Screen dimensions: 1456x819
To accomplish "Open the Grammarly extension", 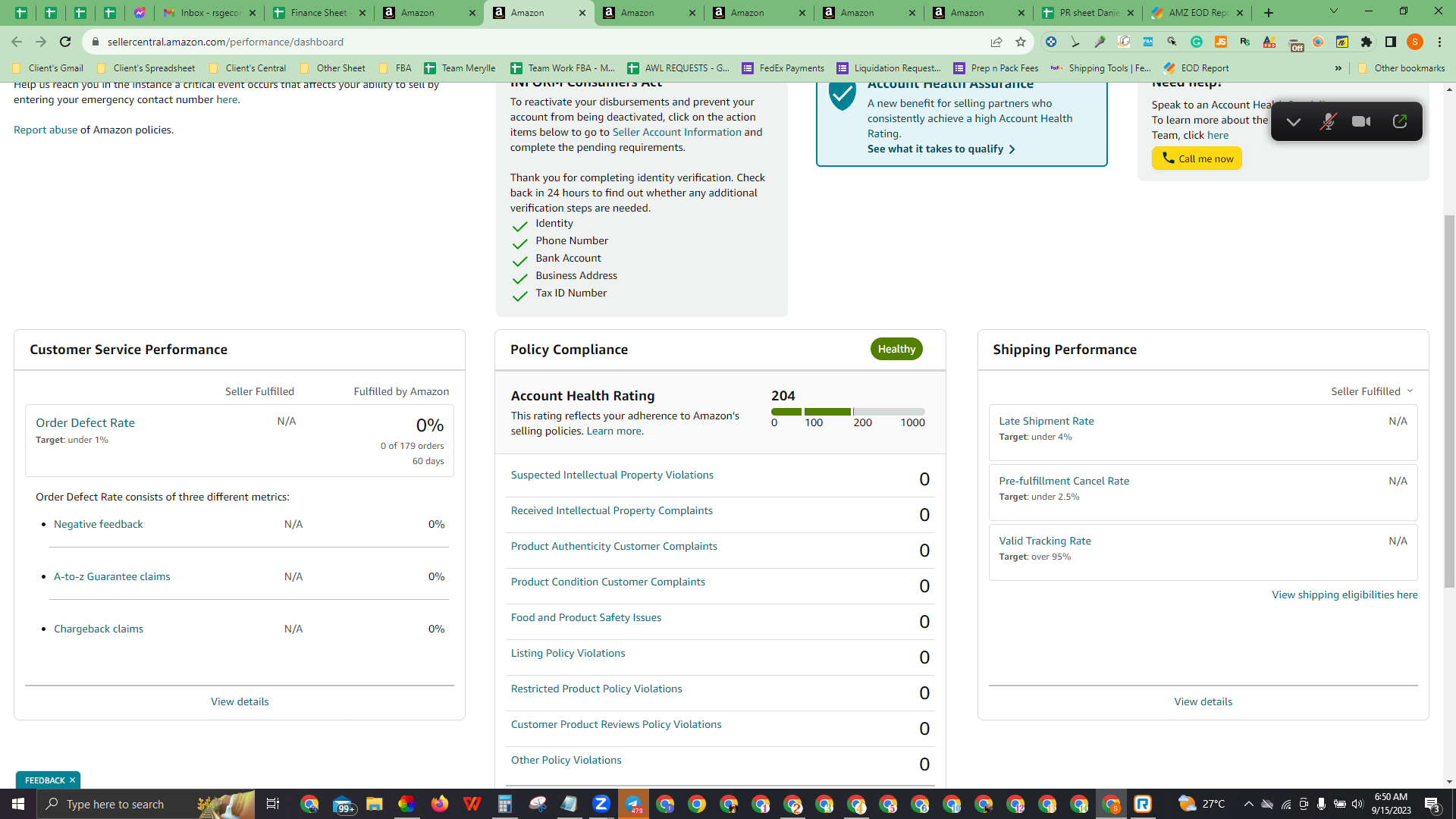I will click(x=1197, y=42).
